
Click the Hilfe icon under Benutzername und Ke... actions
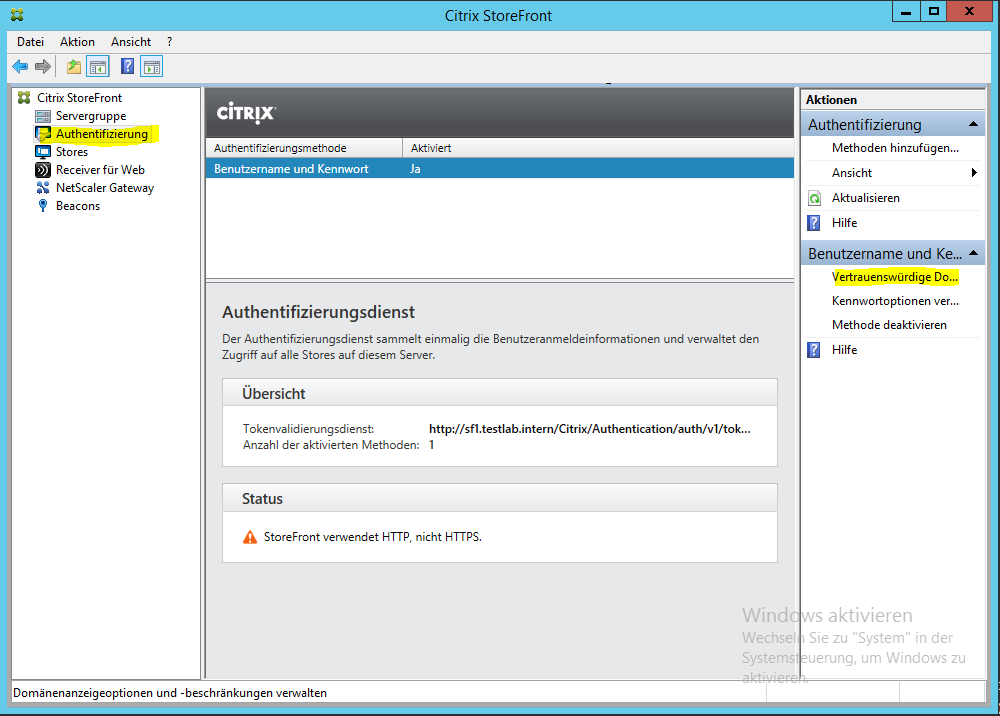click(x=814, y=349)
